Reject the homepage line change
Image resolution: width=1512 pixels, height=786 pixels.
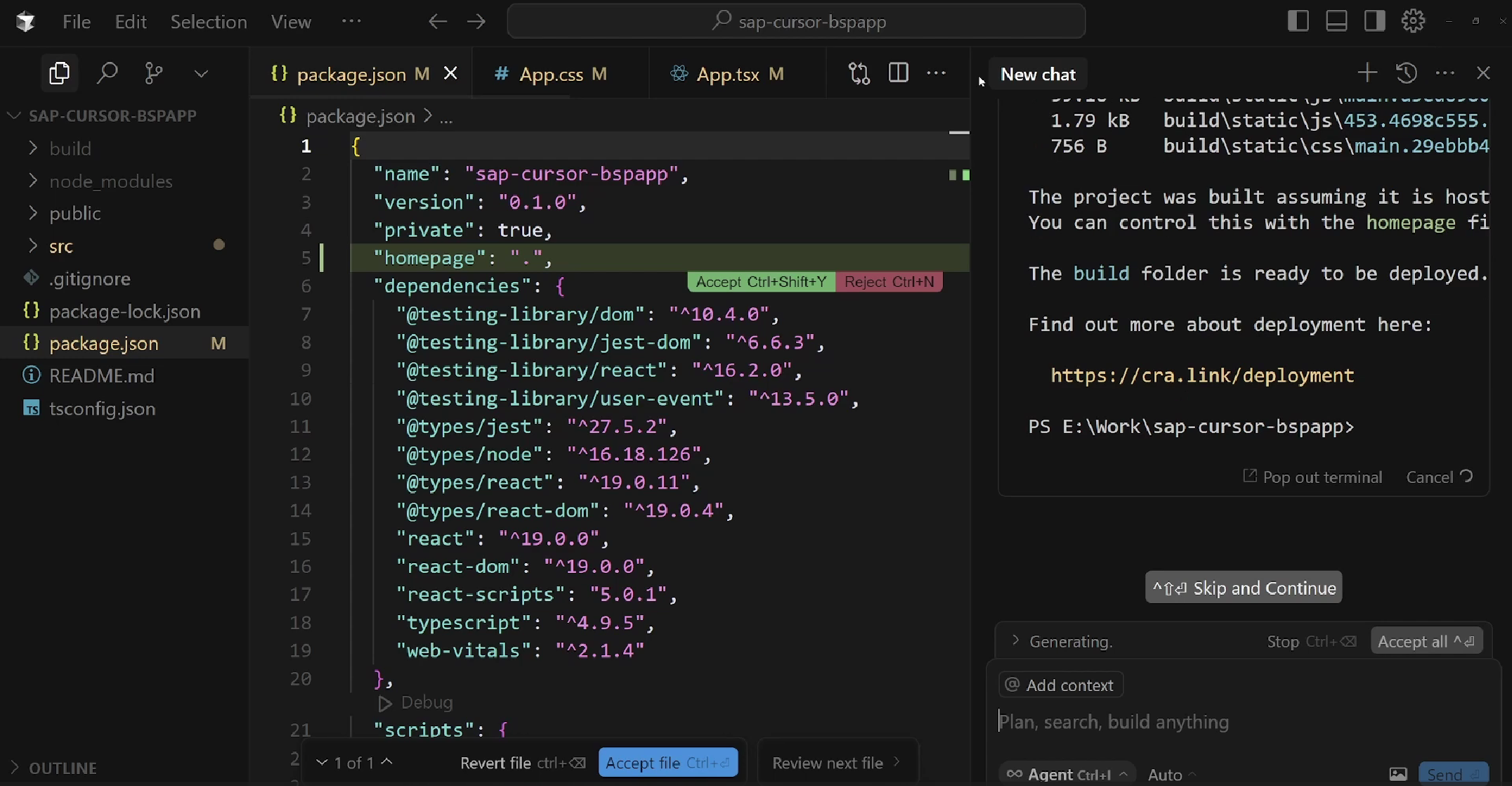click(x=889, y=282)
